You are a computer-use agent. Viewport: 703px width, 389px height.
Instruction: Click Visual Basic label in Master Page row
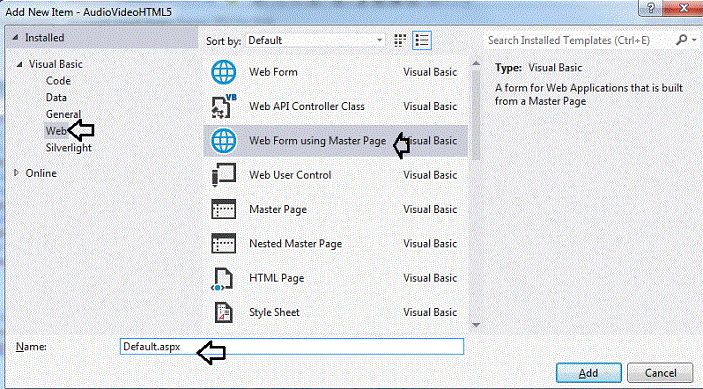pyautogui.click(x=430, y=209)
